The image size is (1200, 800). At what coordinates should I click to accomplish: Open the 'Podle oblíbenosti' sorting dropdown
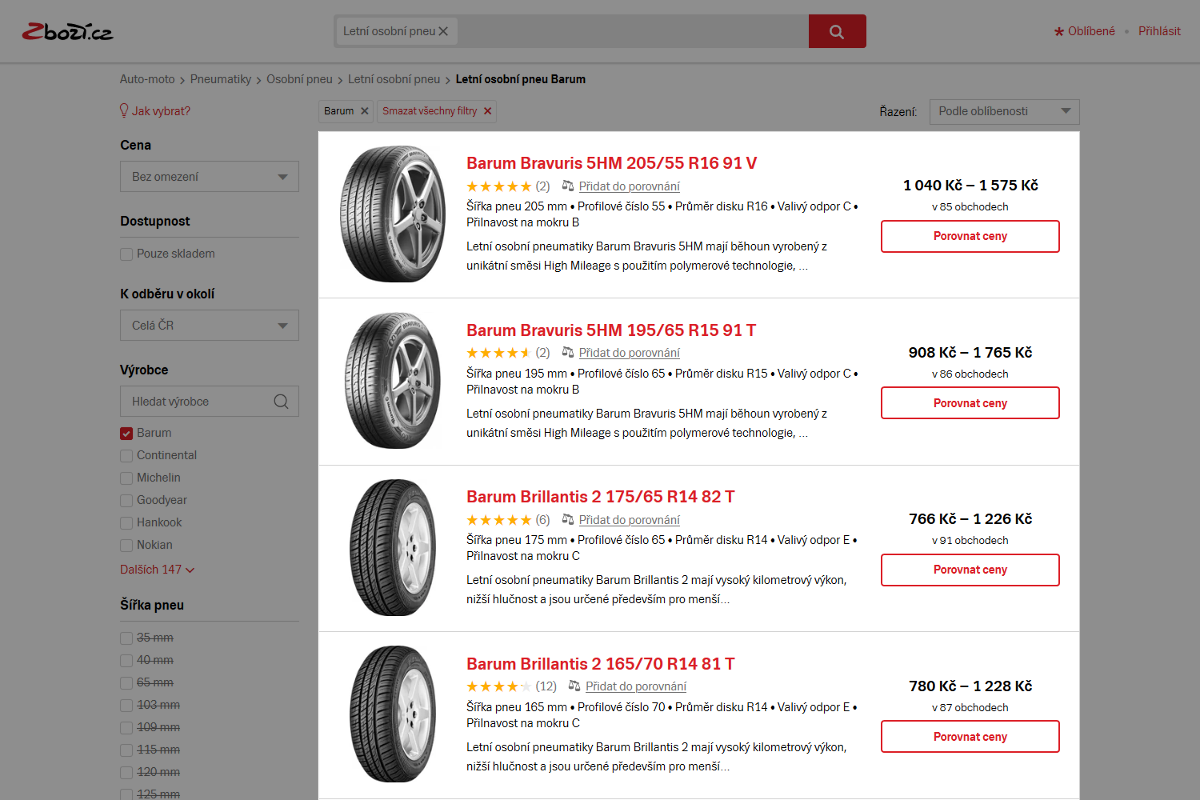pos(1004,111)
